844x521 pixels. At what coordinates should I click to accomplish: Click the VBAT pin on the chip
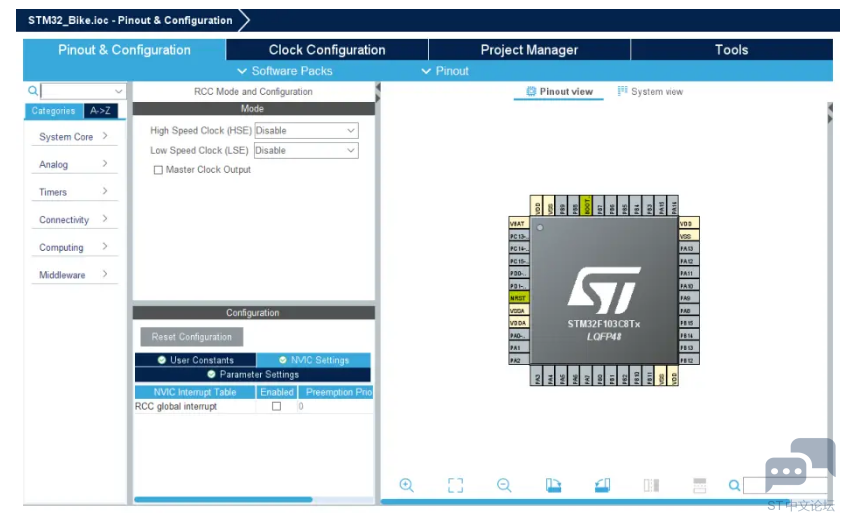pos(519,223)
